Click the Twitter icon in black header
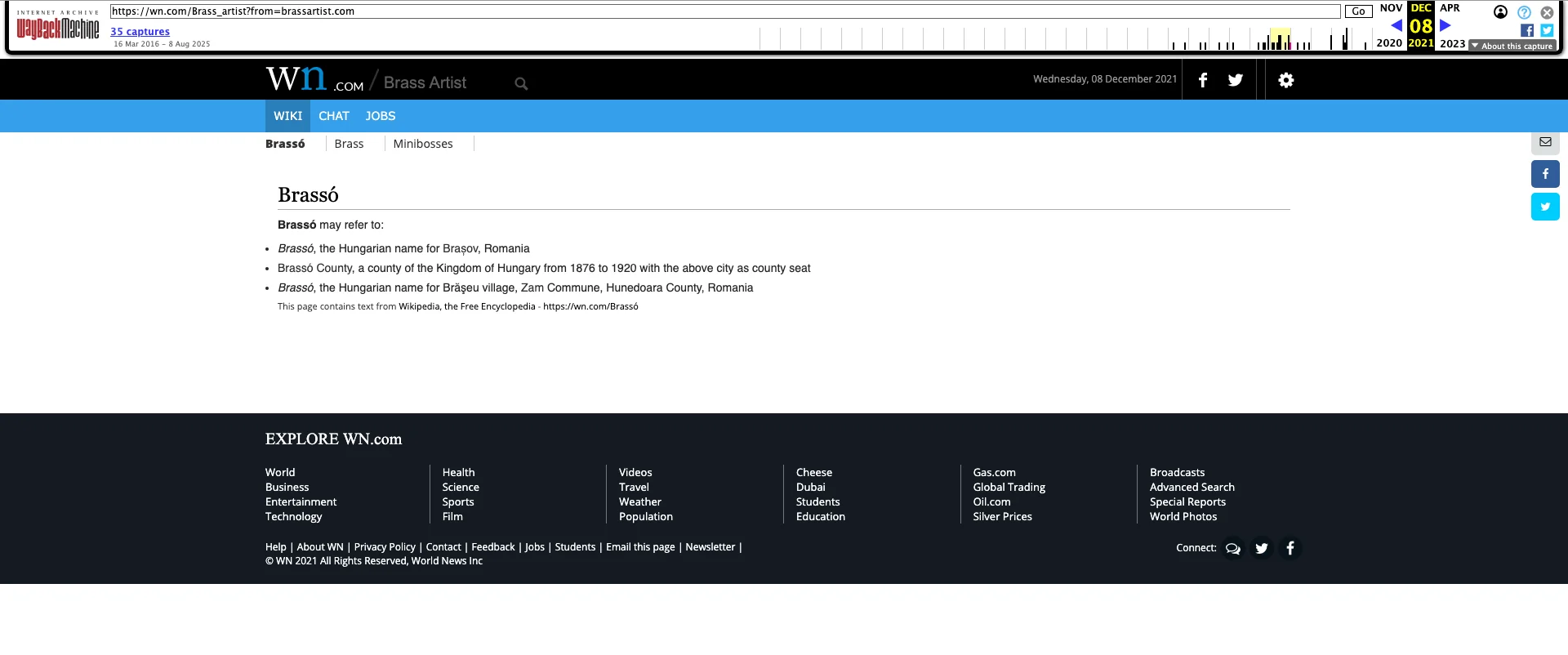Screen dimensions: 1568x655 click(x=1235, y=80)
